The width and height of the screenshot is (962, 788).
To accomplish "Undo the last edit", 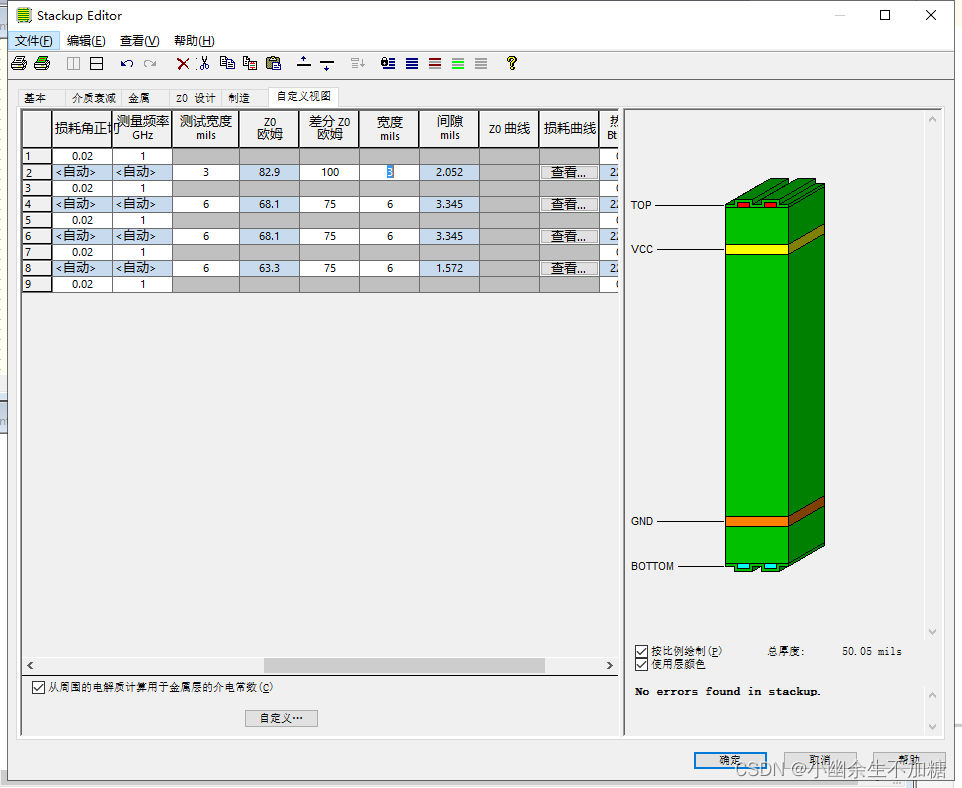I will click(127, 63).
